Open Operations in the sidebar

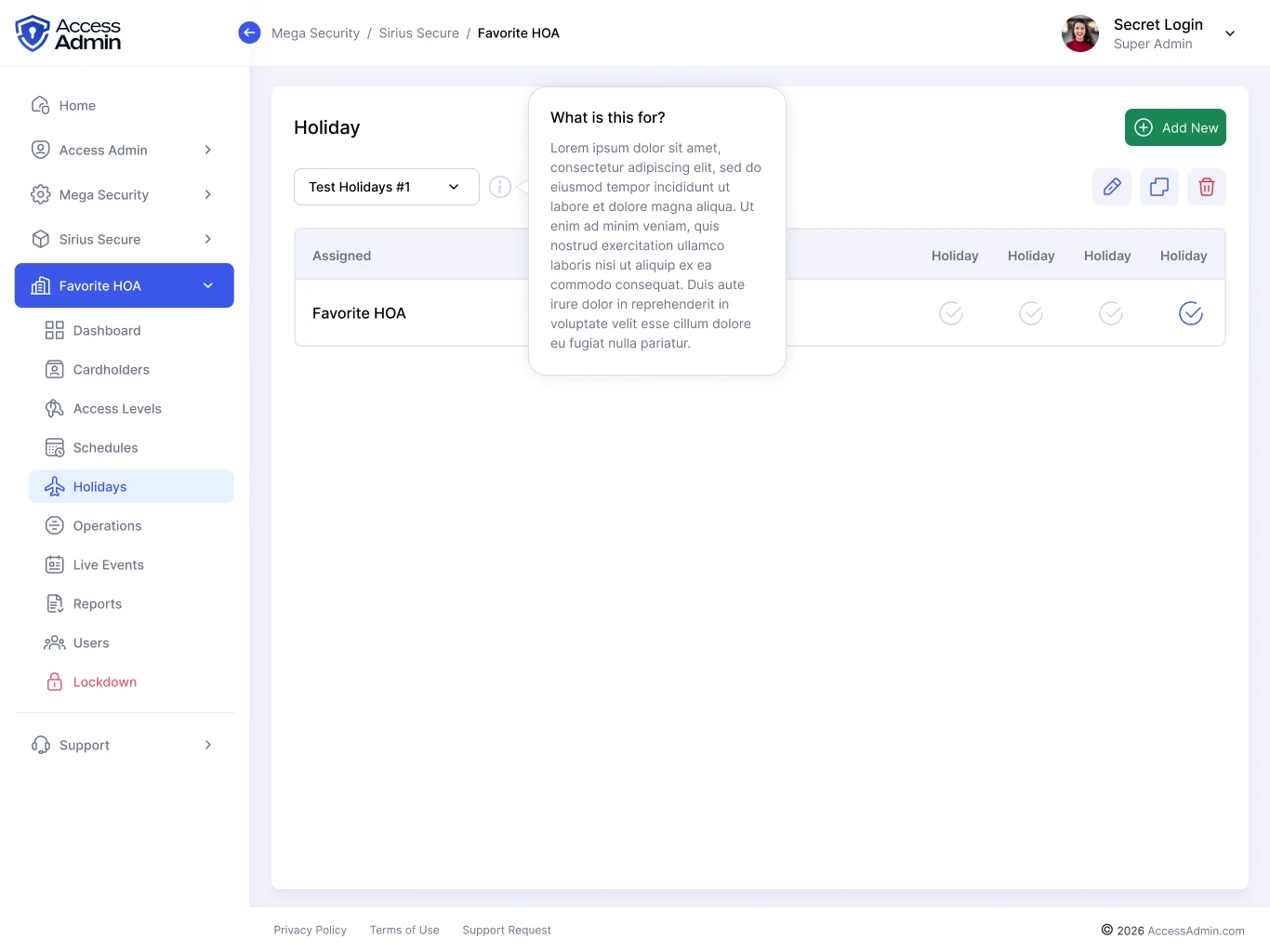click(x=131, y=525)
